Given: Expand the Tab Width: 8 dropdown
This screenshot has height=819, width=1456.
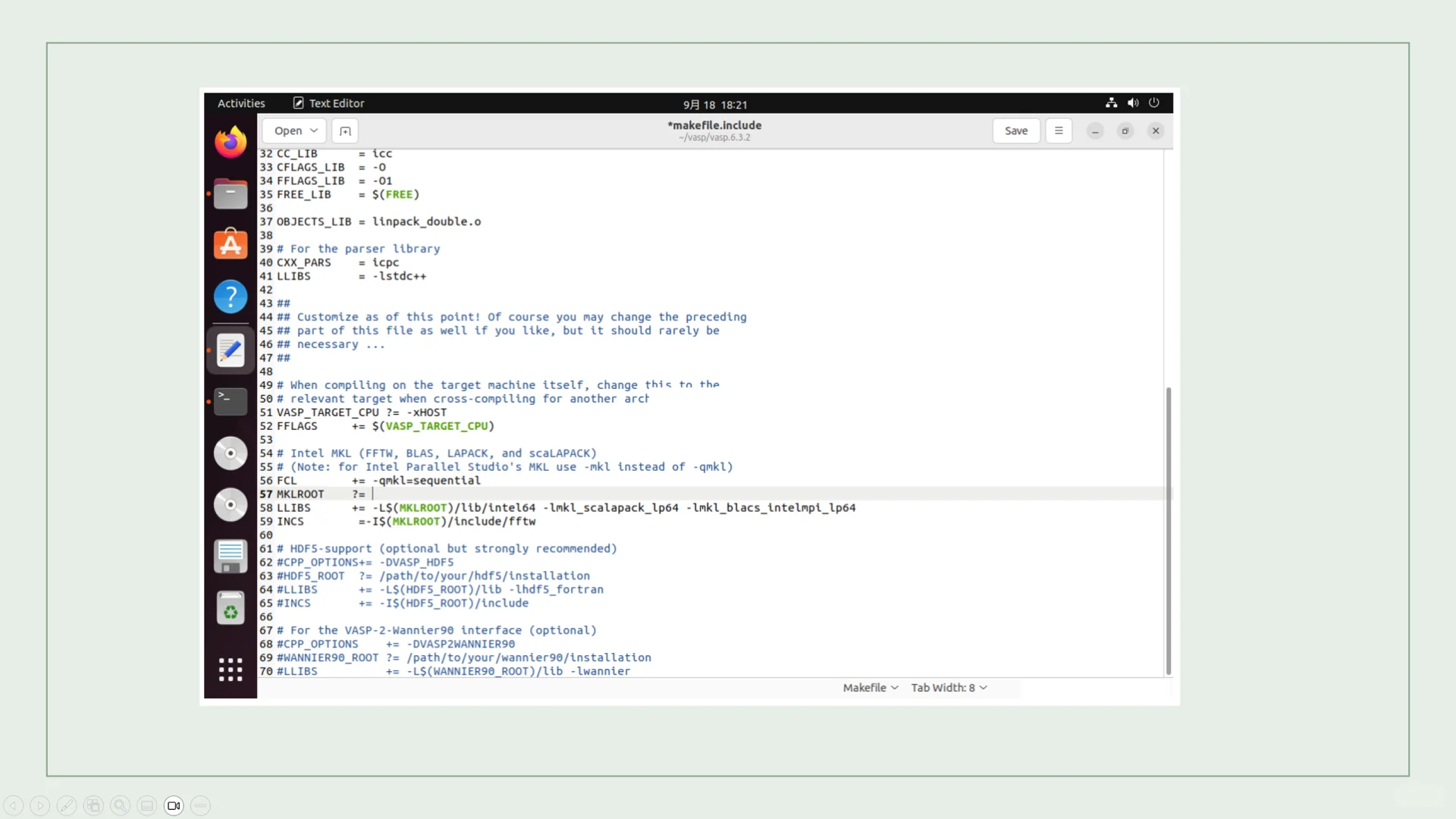Looking at the screenshot, I should (x=949, y=688).
